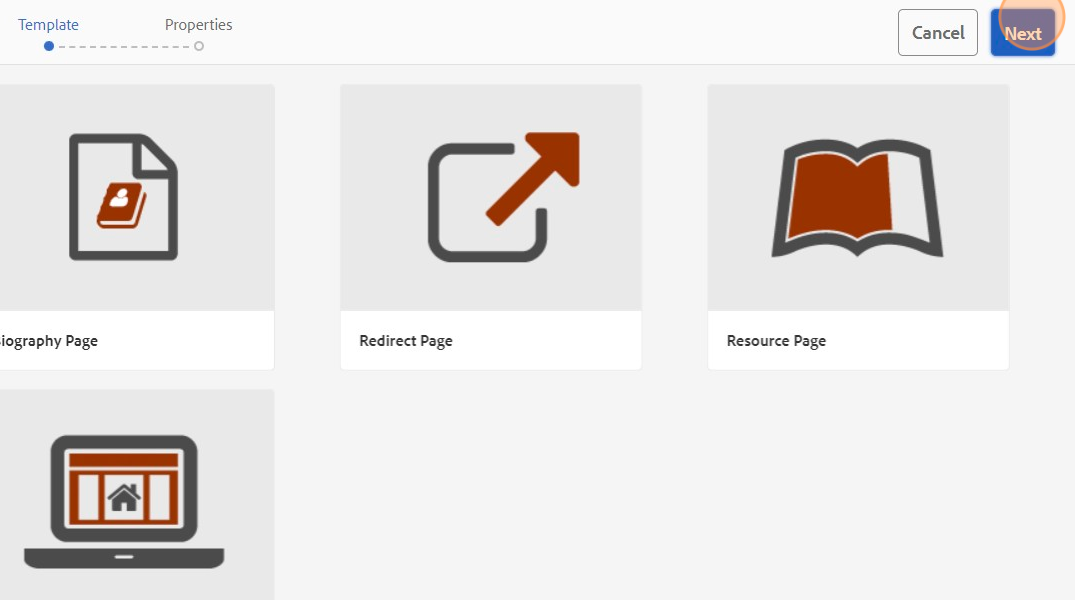This screenshot has height=600, width=1075.
Task: Click the Cancel button
Action: point(937,33)
